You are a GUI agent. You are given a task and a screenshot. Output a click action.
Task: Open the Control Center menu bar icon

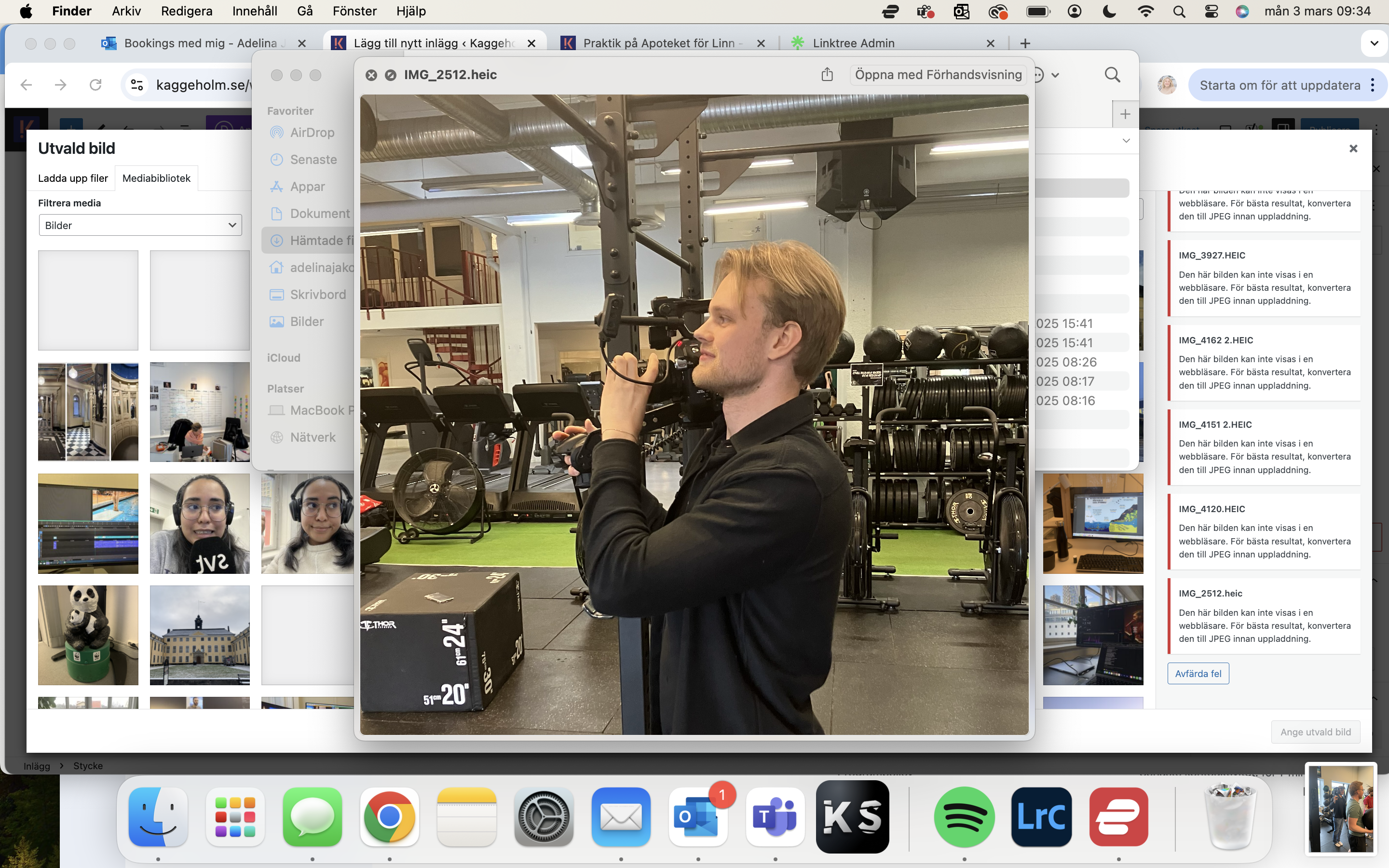(x=1211, y=12)
